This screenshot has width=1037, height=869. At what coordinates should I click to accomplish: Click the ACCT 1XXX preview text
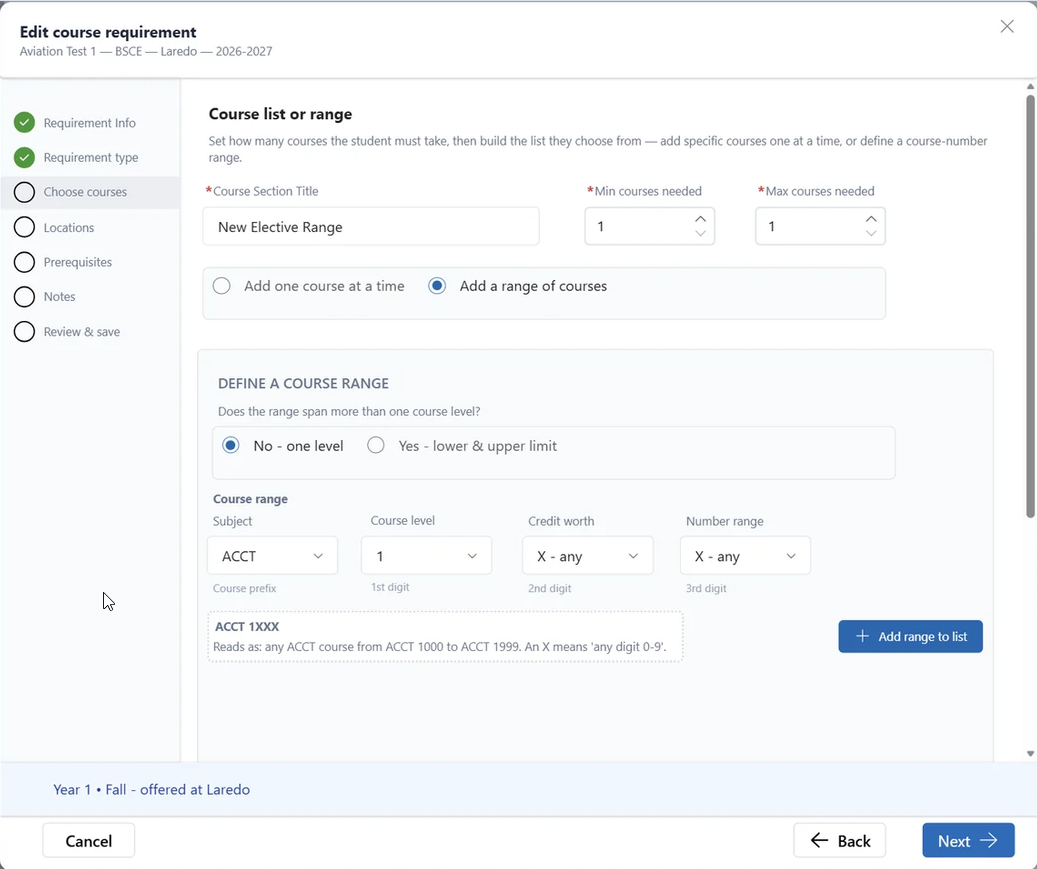coord(247,626)
